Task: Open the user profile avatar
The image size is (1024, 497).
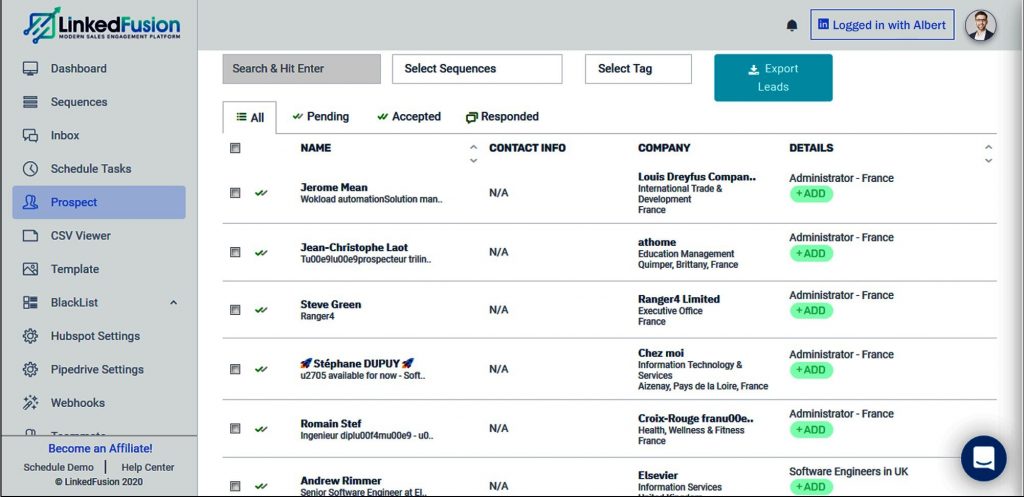Action: point(980,25)
